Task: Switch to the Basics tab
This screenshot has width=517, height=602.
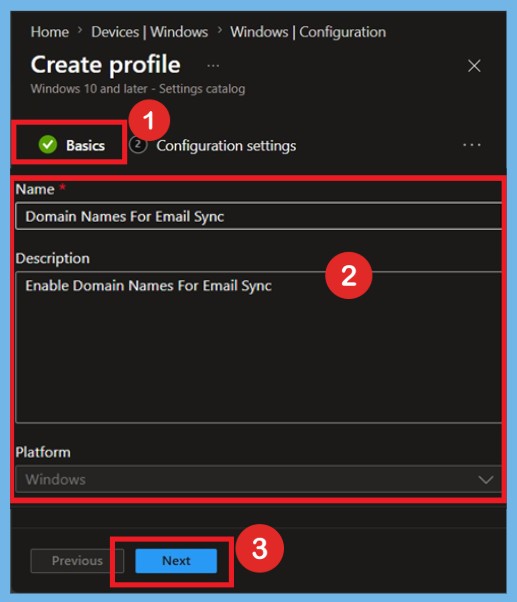Action: (72, 145)
